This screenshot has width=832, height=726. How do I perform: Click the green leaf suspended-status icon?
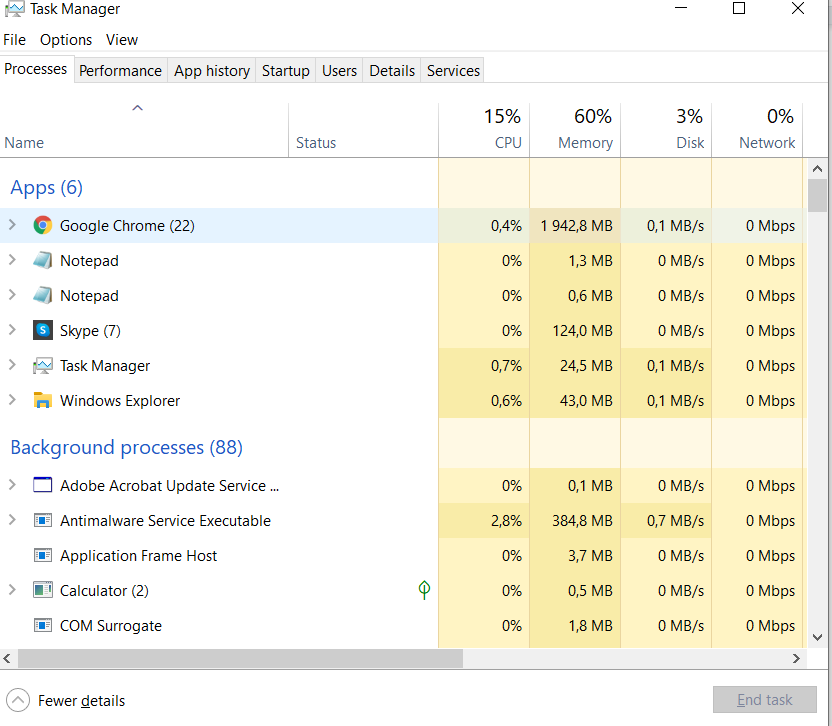coord(424,590)
